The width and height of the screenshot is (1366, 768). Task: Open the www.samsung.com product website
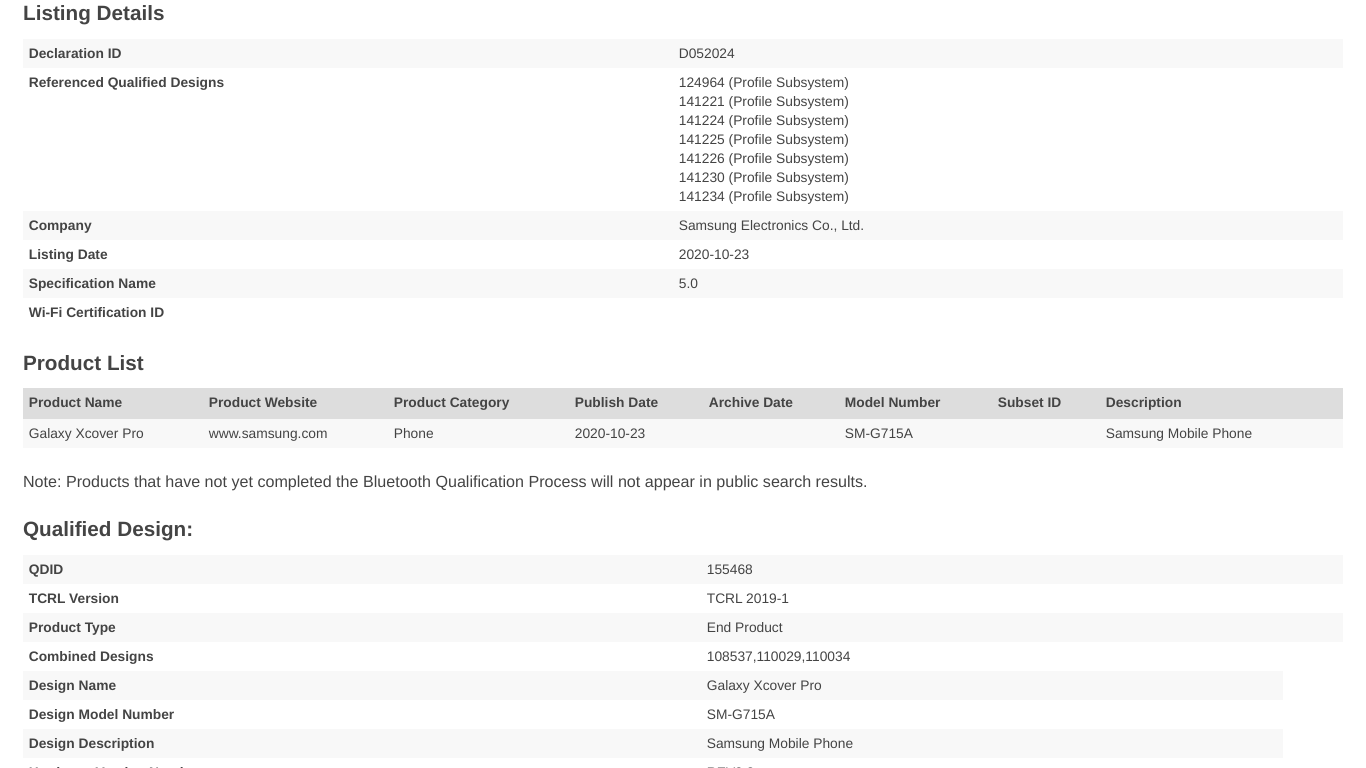tap(268, 433)
